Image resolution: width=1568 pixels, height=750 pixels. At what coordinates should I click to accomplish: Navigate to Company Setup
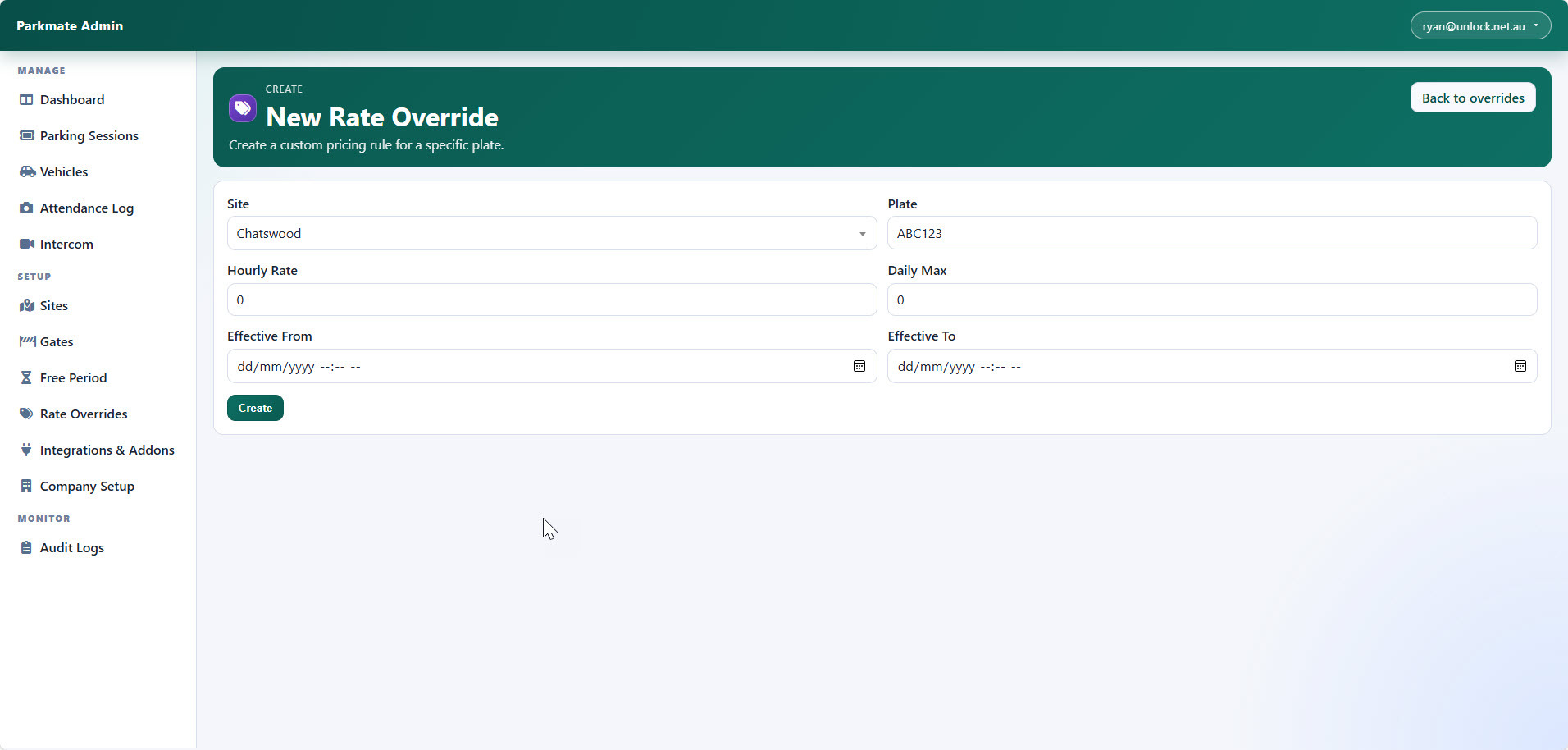87,487
